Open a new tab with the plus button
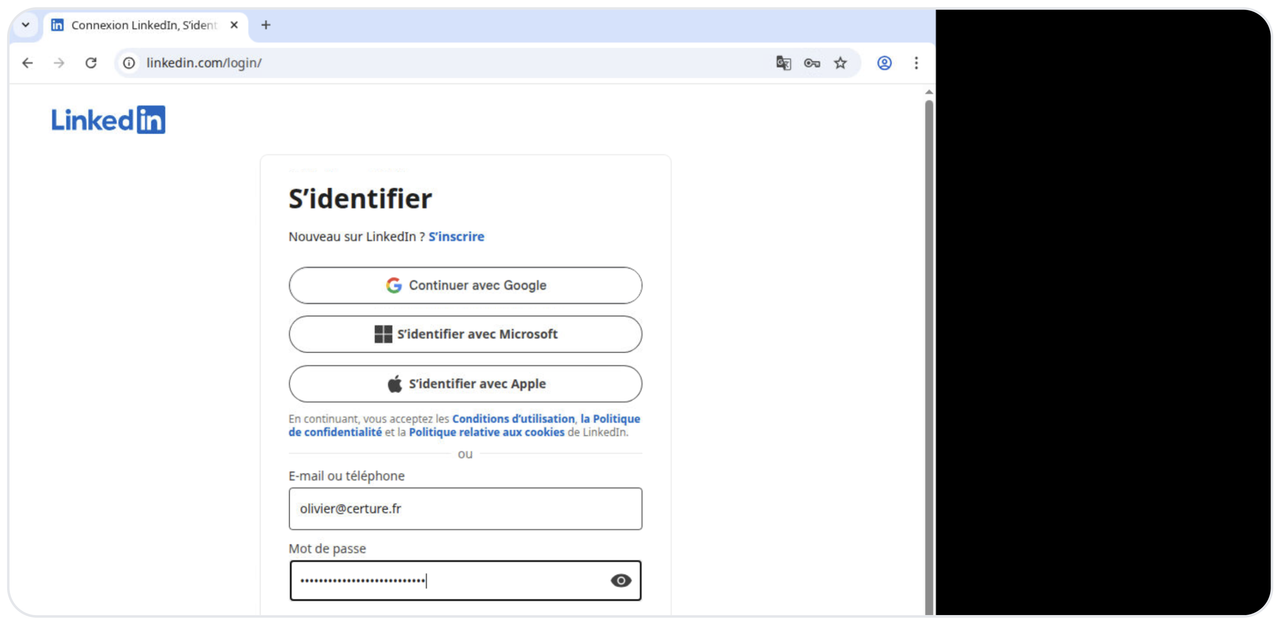Viewport: 1280px width, 629px height. coord(266,25)
